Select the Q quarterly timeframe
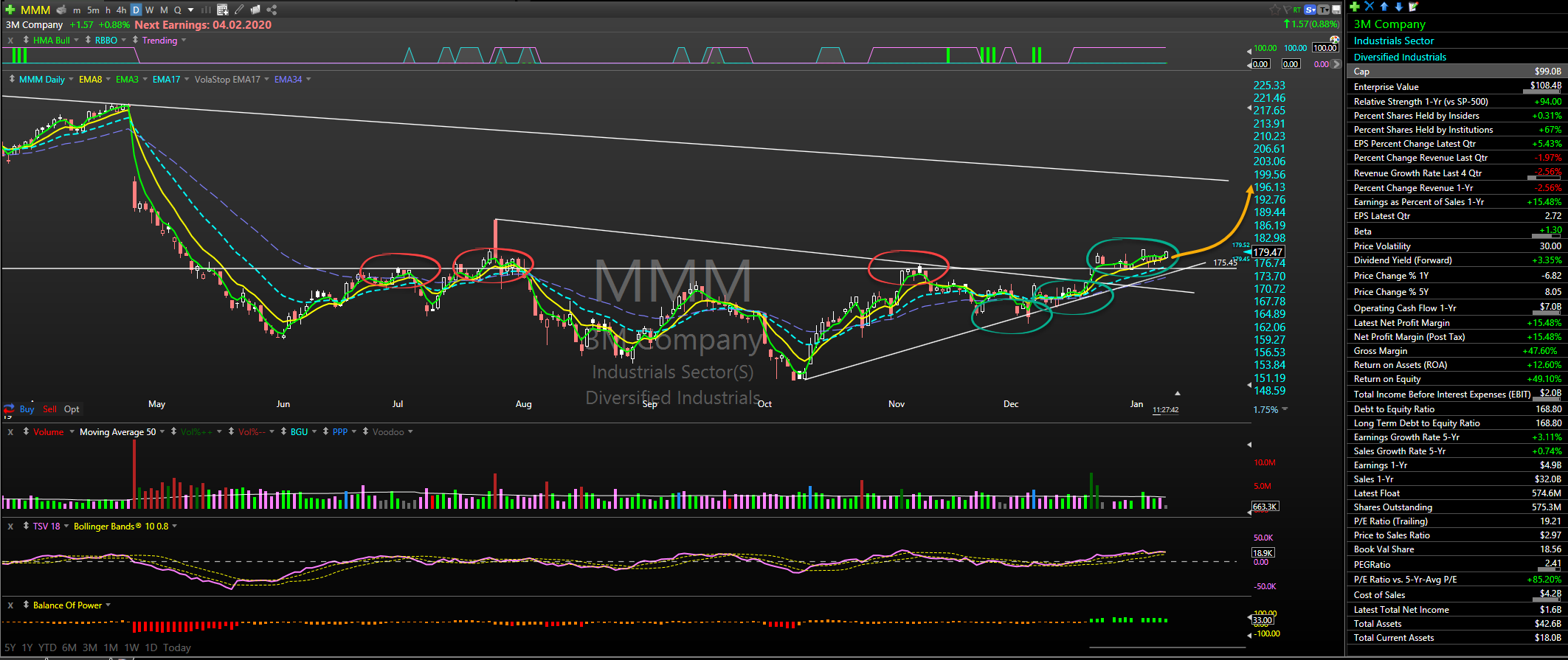The width and height of the screenshot is (1568, 660). (x=178, y=10)
